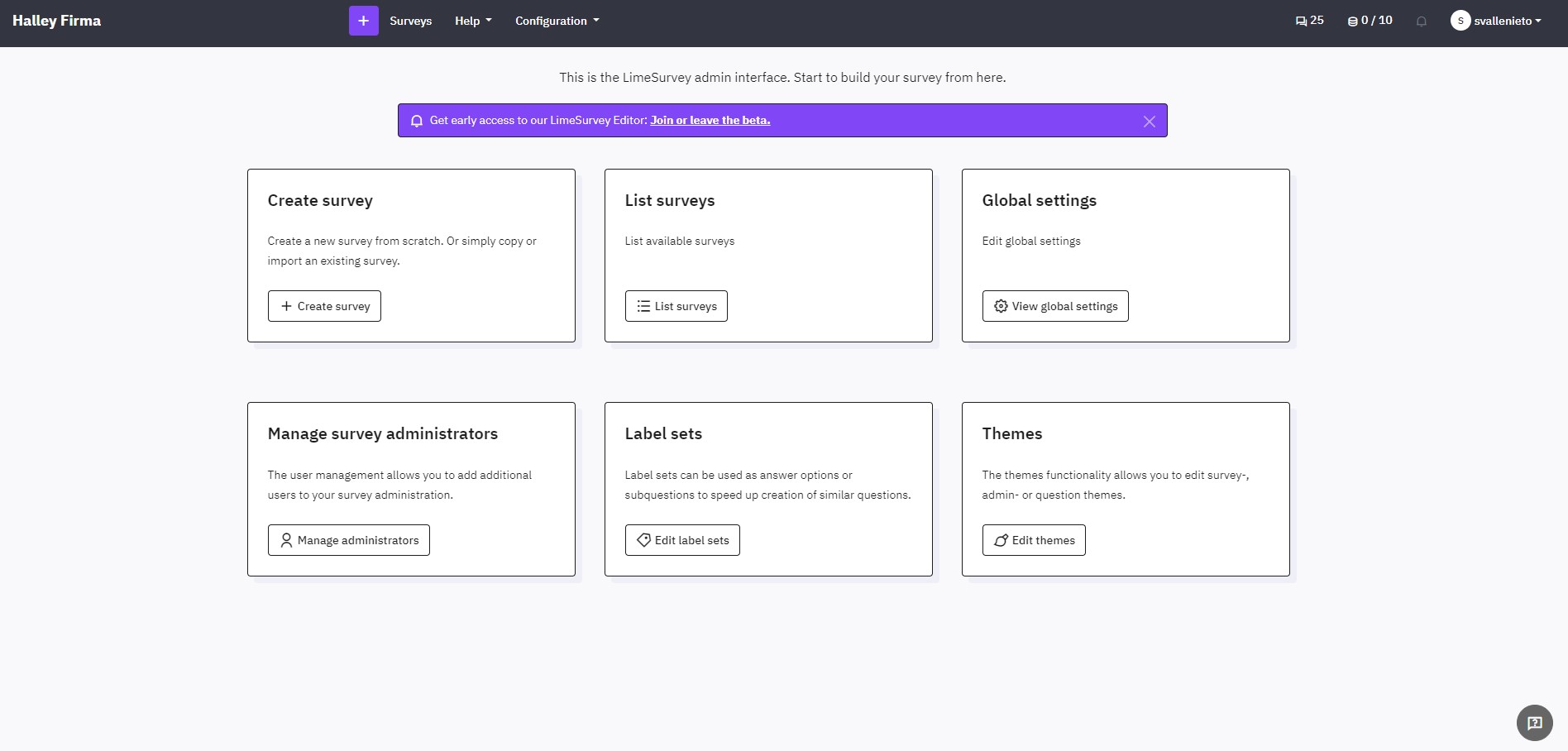Open View global settings
This screenshot has width=1568, height=751.
coord(1054,306)
